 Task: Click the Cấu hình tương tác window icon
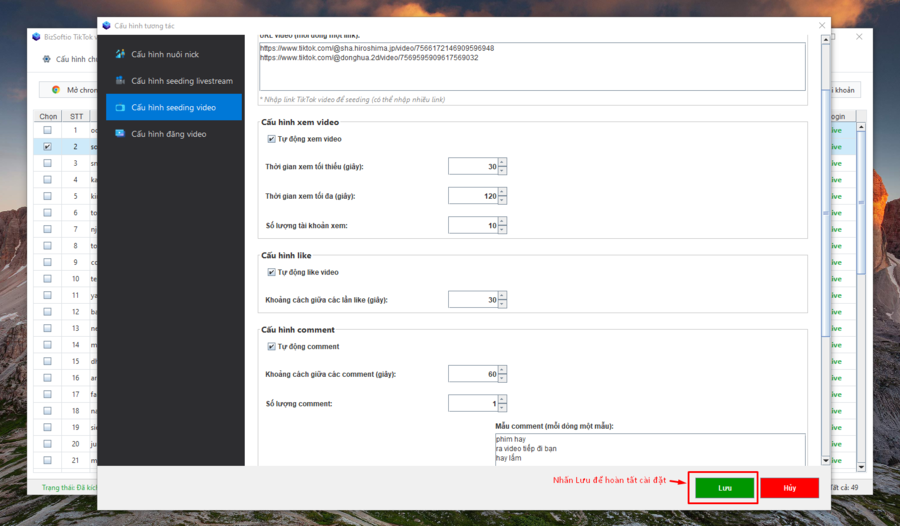point(106,24)
